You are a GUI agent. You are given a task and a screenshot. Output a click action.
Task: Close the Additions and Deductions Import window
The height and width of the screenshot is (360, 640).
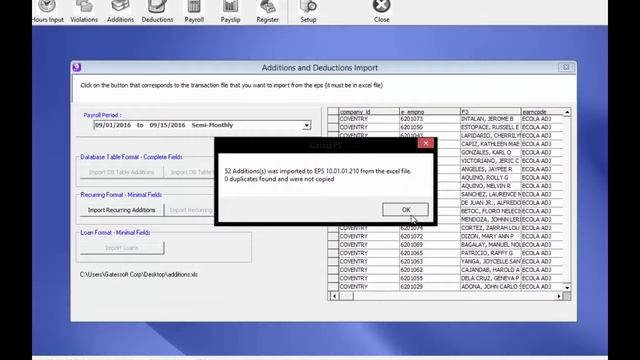566,67
